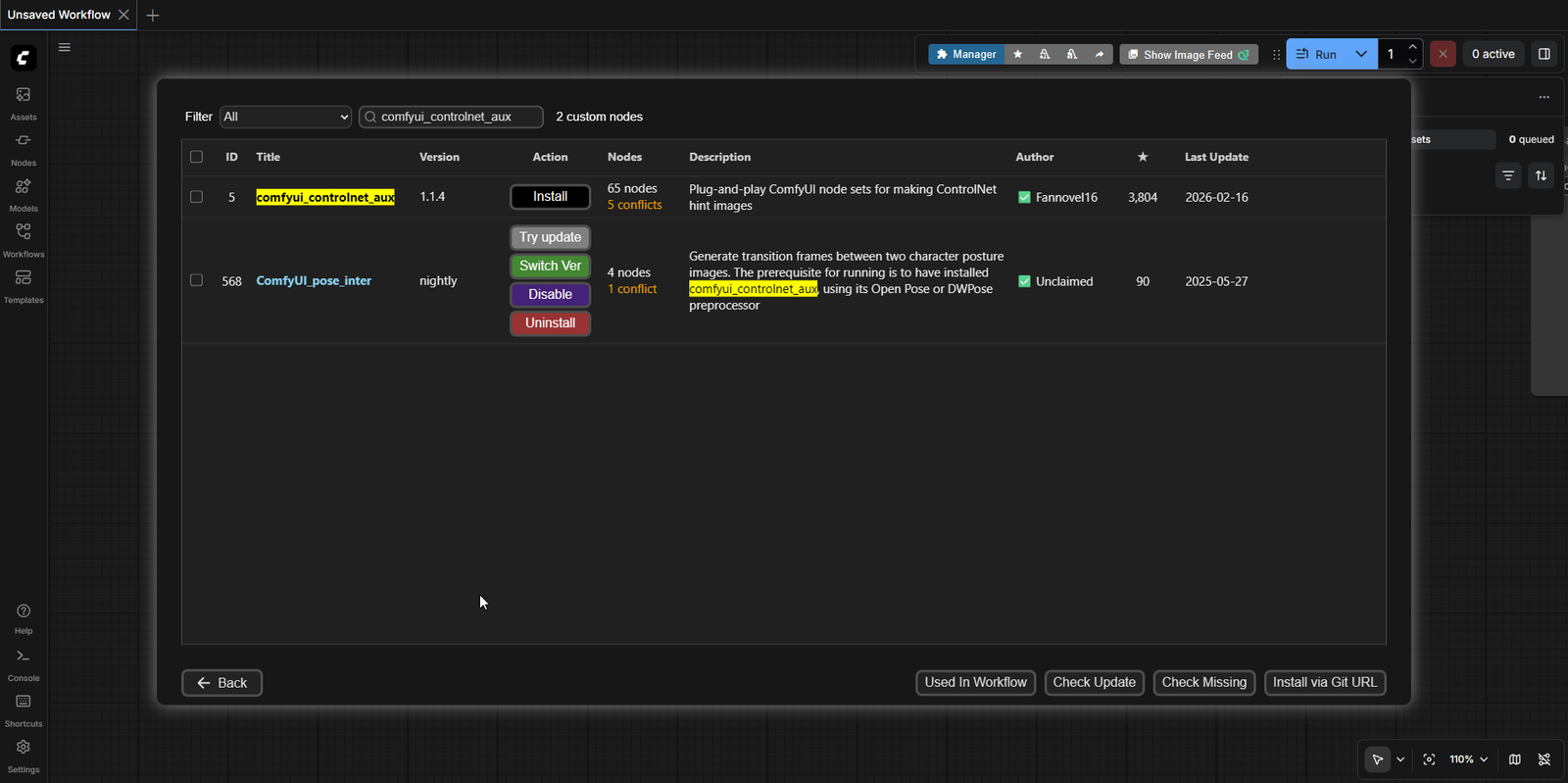Disable the ComfyUI_pose_inter node pack
The height and width of the screenshot is (783, 1568).
550,294
